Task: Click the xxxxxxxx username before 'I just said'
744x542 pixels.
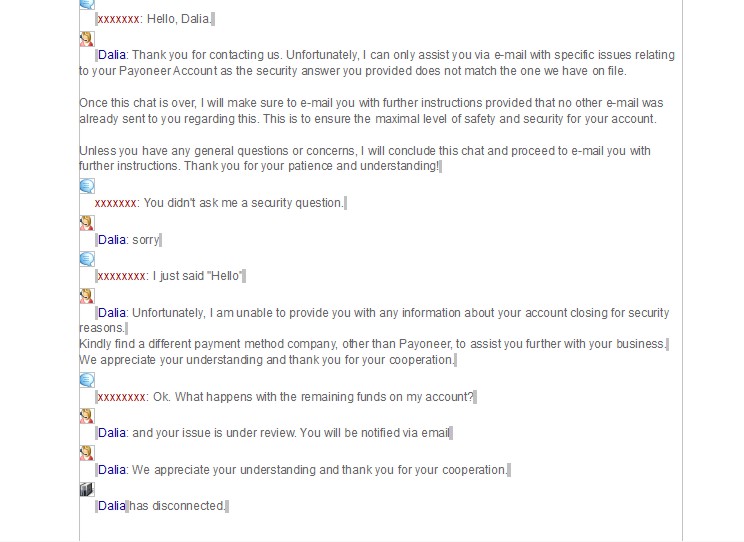Action: pyautogui.click(x=121, y=276)
